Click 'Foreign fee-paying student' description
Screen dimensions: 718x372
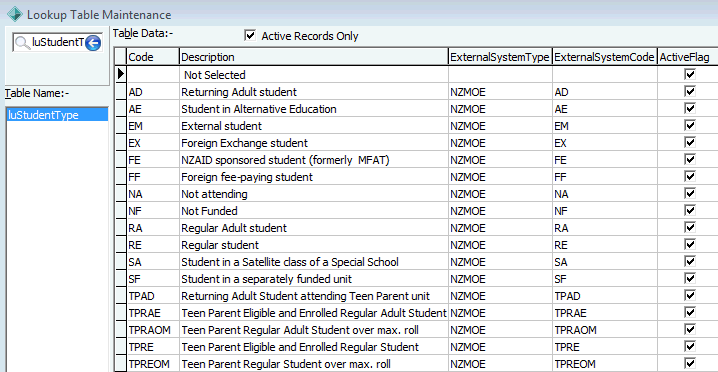[x=313, y=176]
